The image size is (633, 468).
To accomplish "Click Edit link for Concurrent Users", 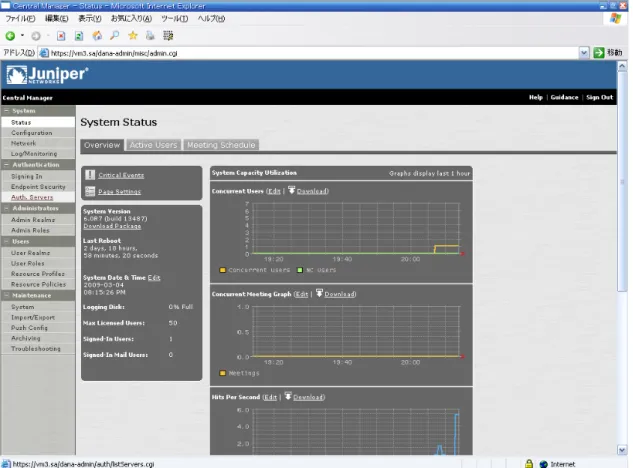I will [x=274, y=191].
